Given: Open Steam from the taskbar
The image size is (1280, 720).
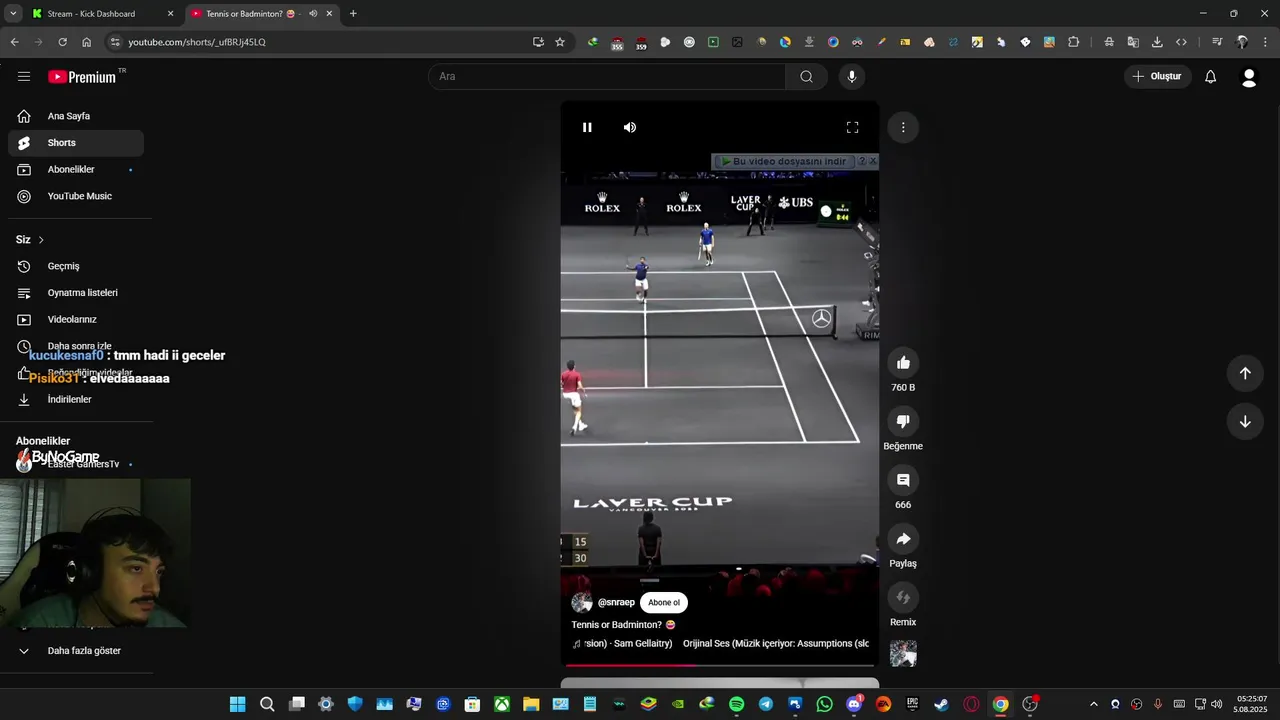Looking at the screenshot, I should pos(941,704).
